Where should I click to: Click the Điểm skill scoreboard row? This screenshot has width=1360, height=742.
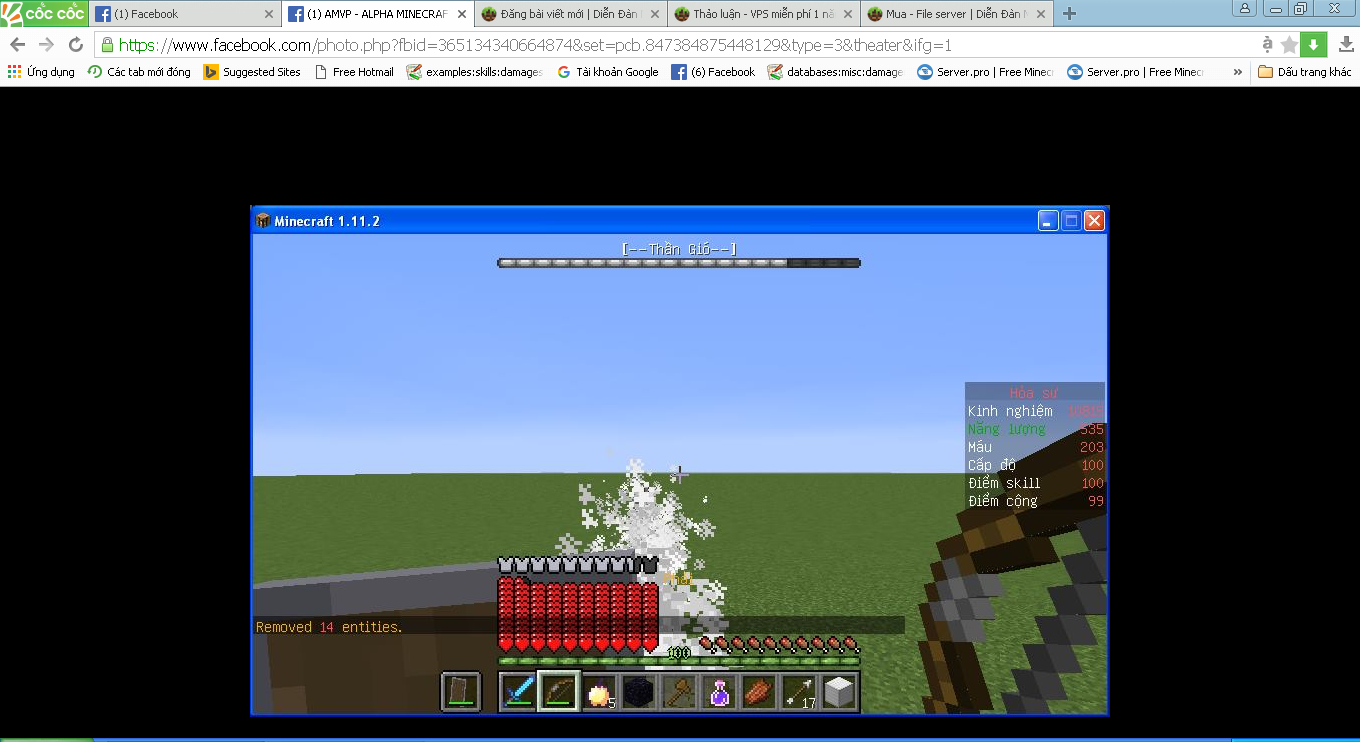(1035, 483)
